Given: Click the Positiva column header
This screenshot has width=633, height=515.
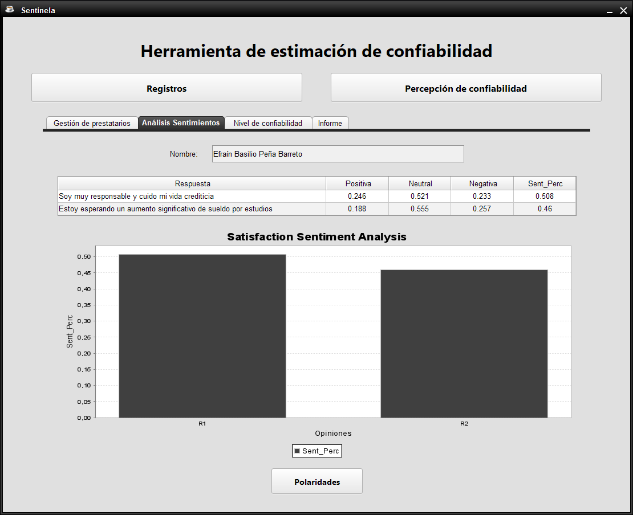Looking at the screenshot, I should [x=358, y=183].
